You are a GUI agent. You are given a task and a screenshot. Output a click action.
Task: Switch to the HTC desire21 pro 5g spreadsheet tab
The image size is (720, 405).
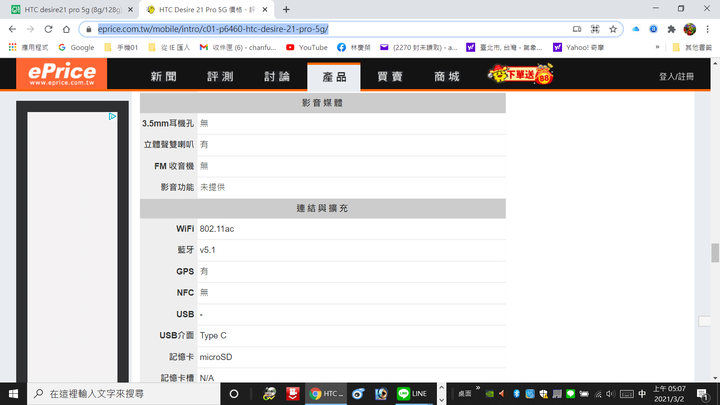click(x=69, y=9)
